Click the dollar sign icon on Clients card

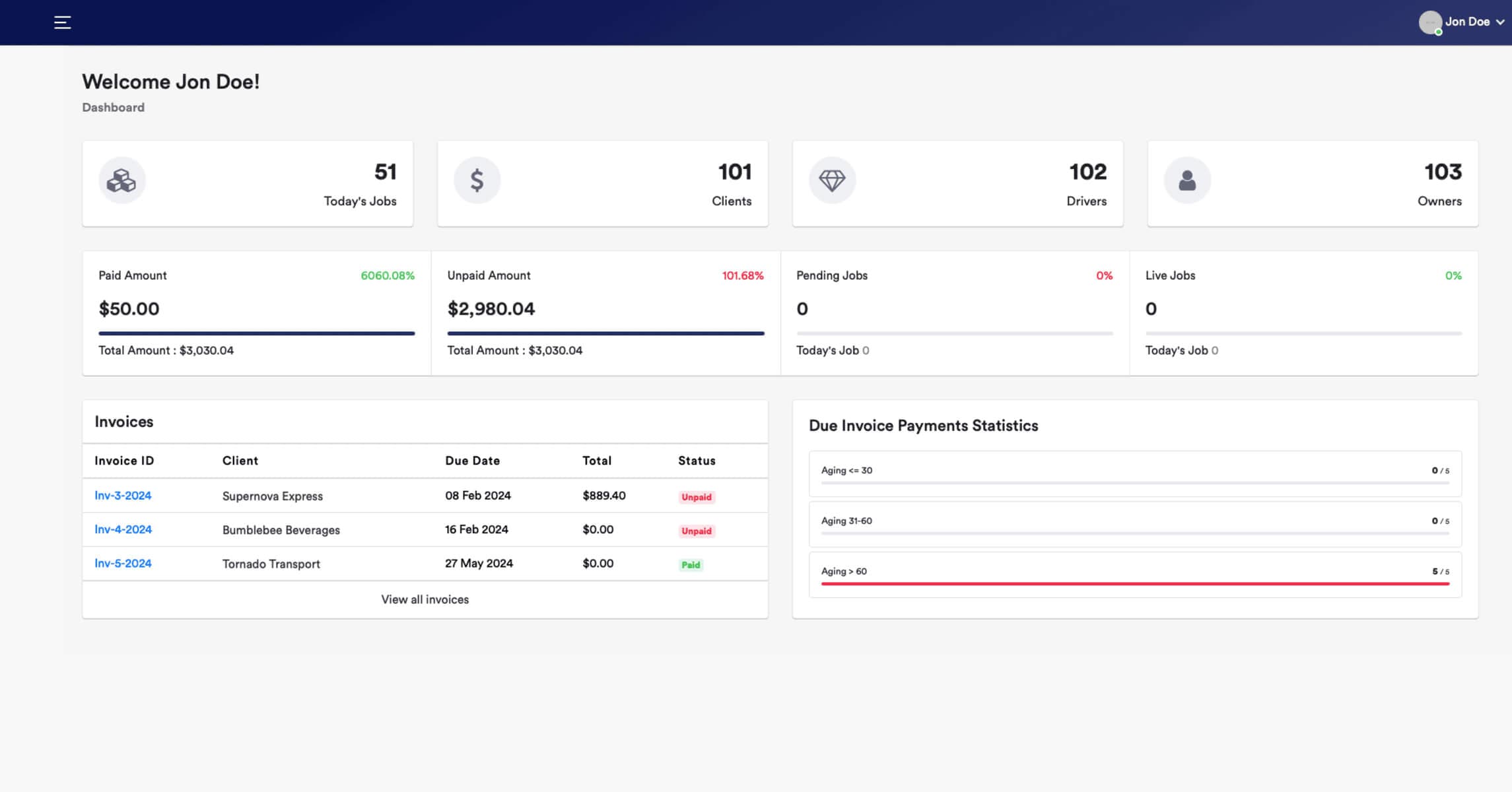tap(477, 180)
